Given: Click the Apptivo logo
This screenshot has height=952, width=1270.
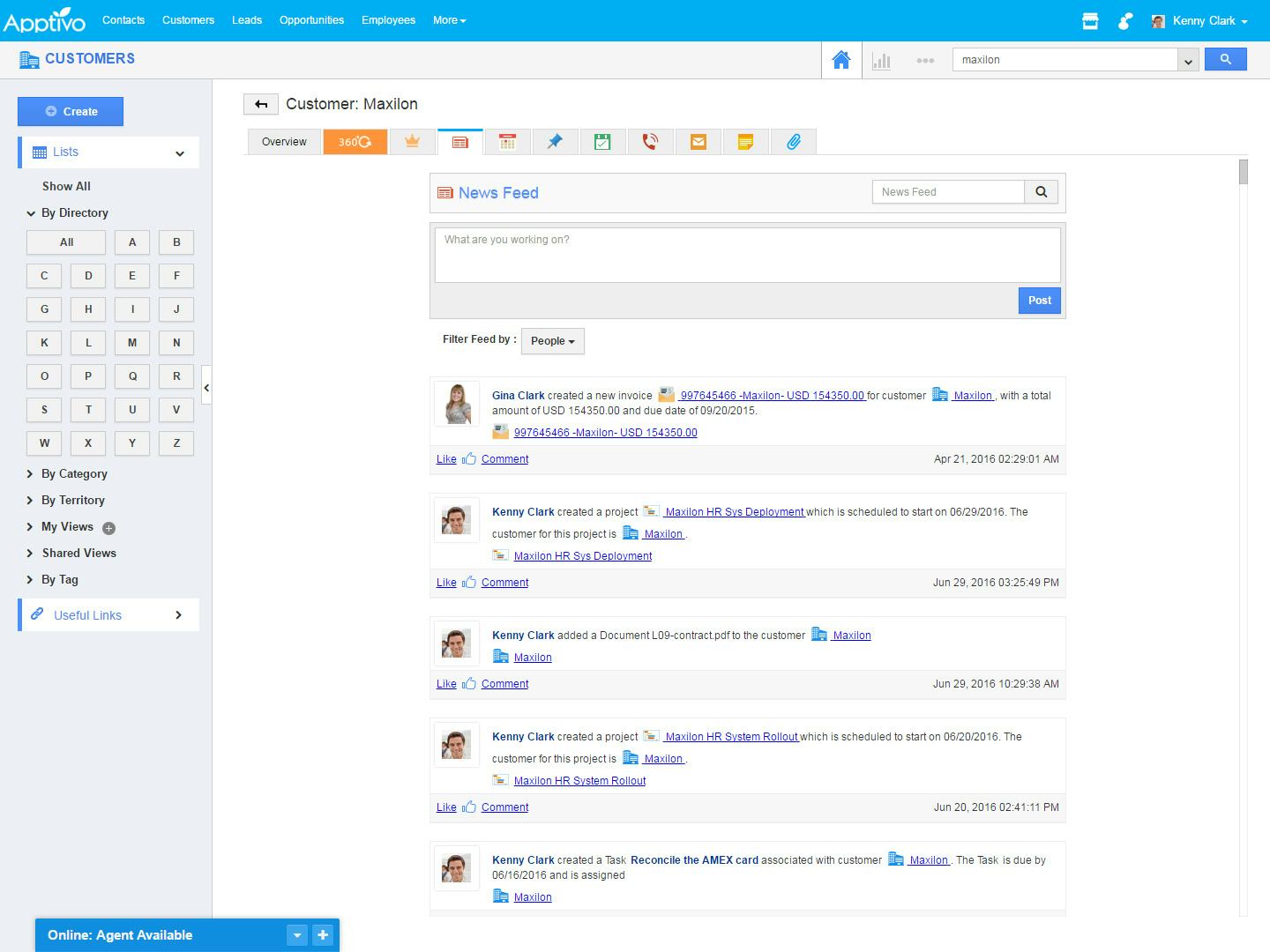Looking at the screenshot, I should (x=44, y=19).
